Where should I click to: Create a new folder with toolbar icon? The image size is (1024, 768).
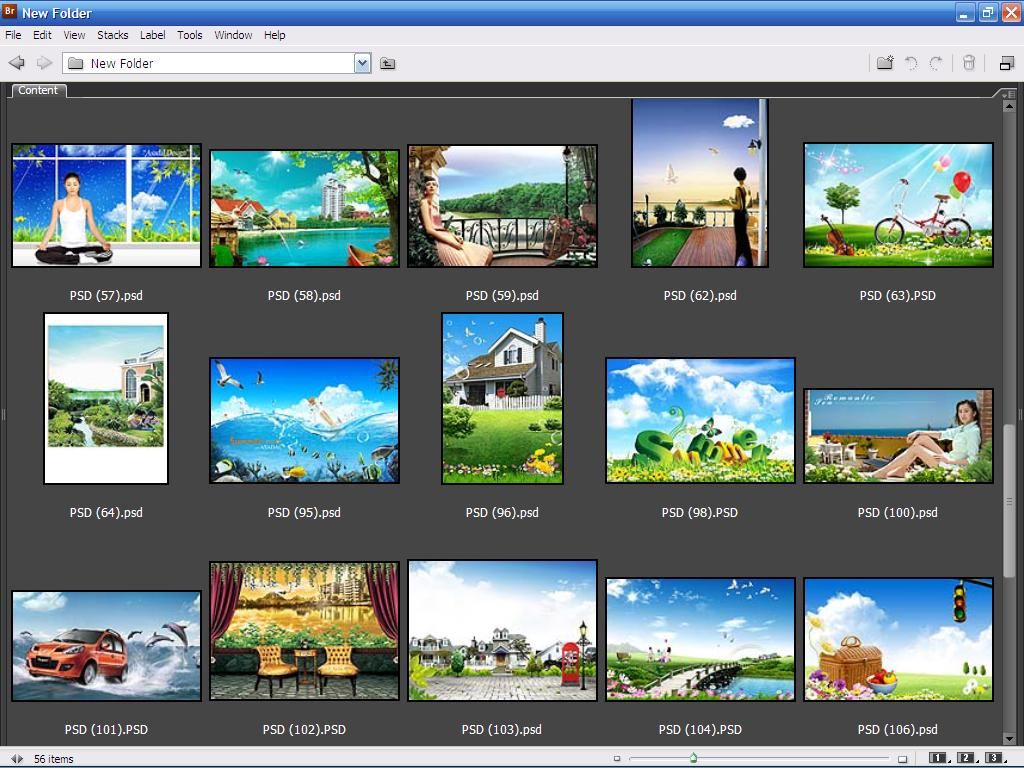pyautogui.click(x=885, y=63)
